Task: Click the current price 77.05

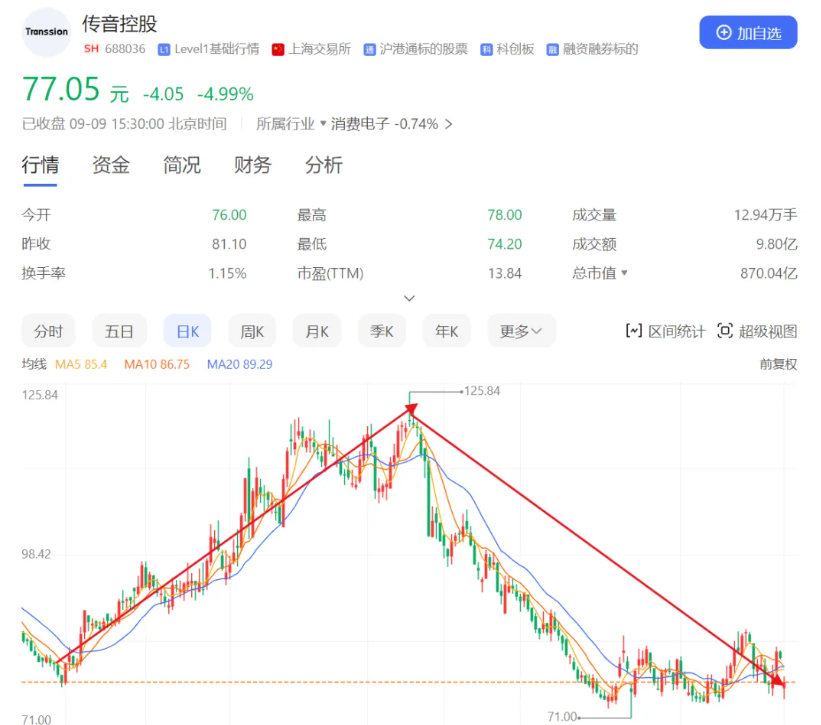Action: pos(61,89)
